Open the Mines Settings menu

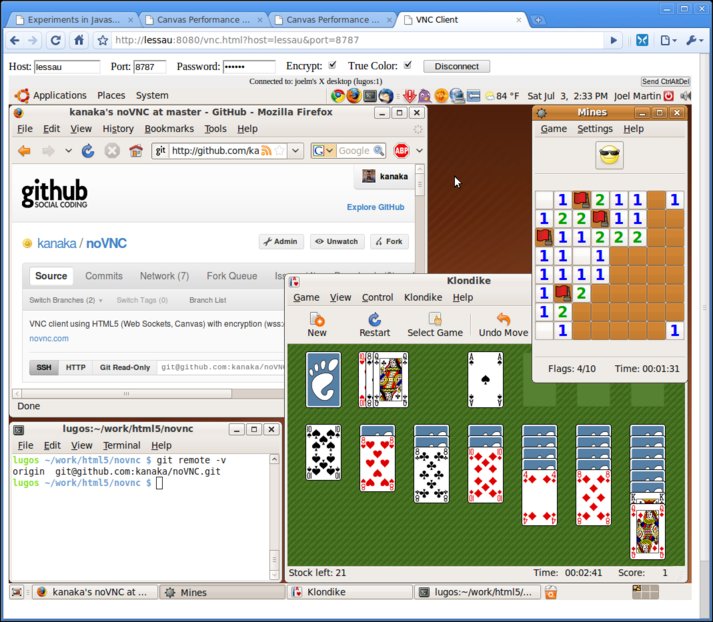[595, 129]
